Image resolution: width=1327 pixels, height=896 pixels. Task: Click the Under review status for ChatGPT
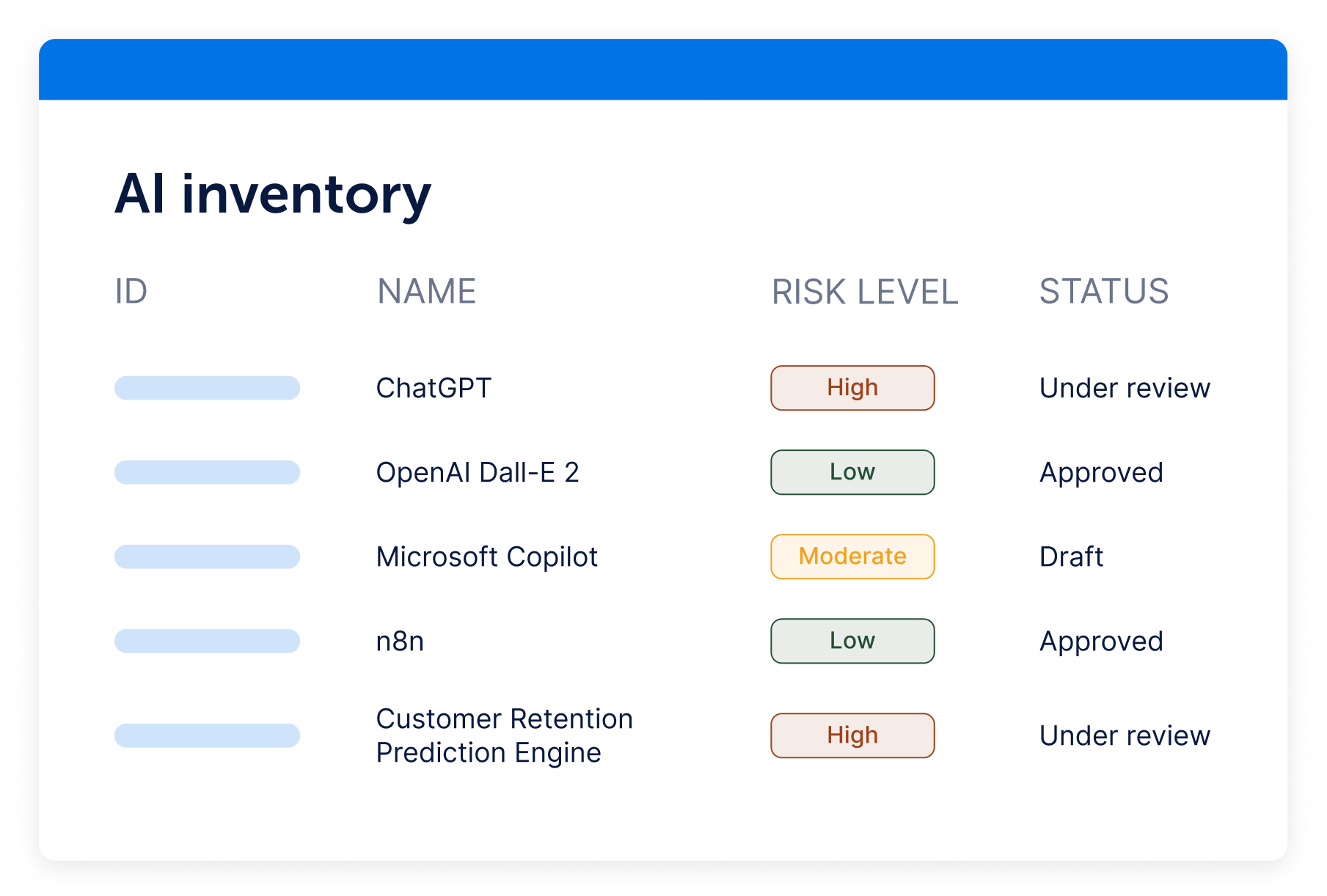pos(1125,388)
